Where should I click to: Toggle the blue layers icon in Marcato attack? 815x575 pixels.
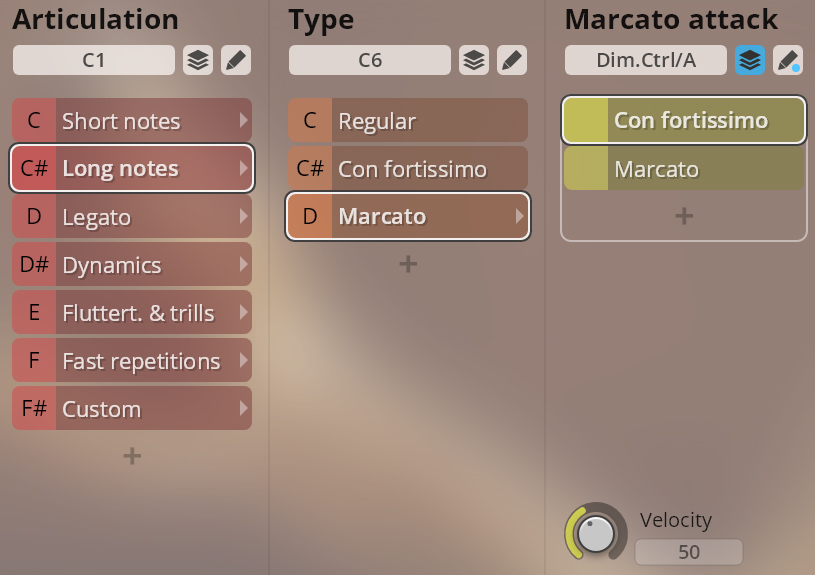coord(750,60)
